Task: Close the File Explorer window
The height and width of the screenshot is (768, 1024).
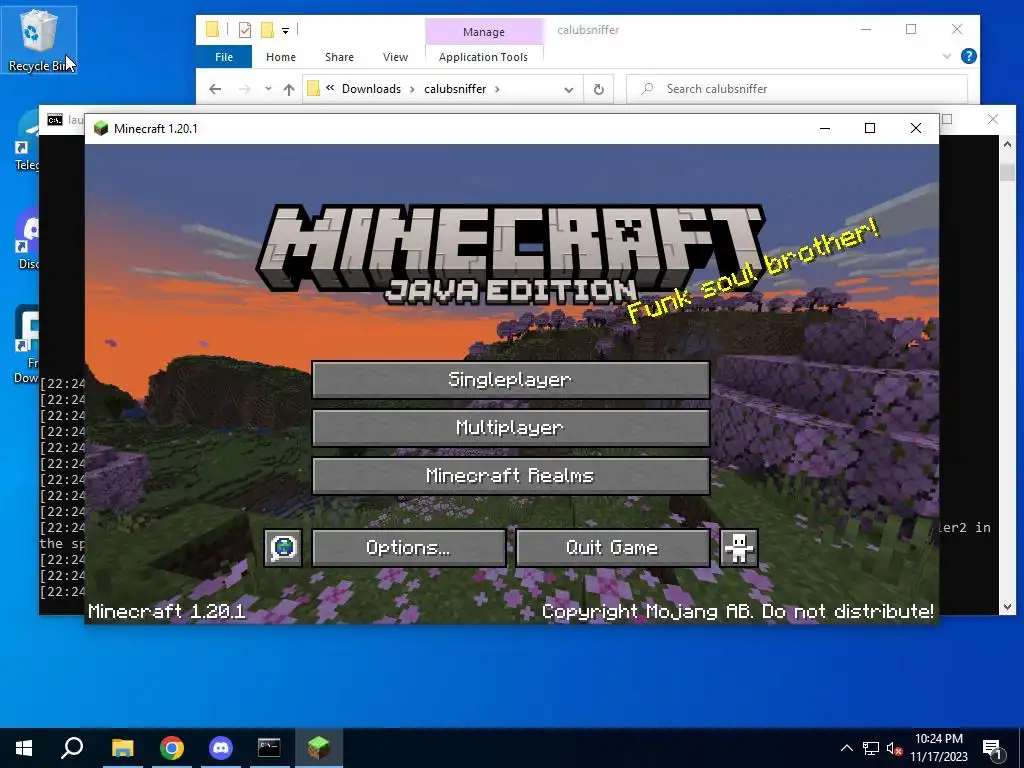Action: pos(957,29)
